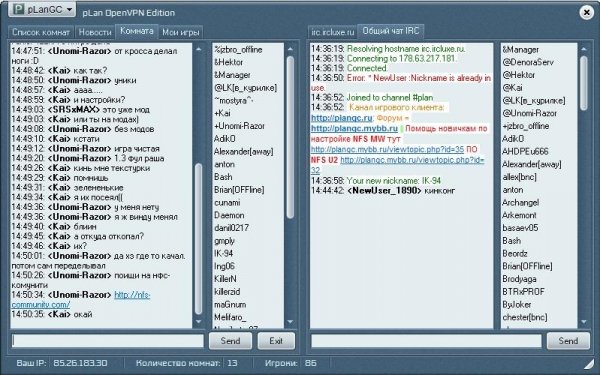This screenshot has height=375, width=600.
Task: Select Archangel in IRC user list
Action: pos(520,202)
